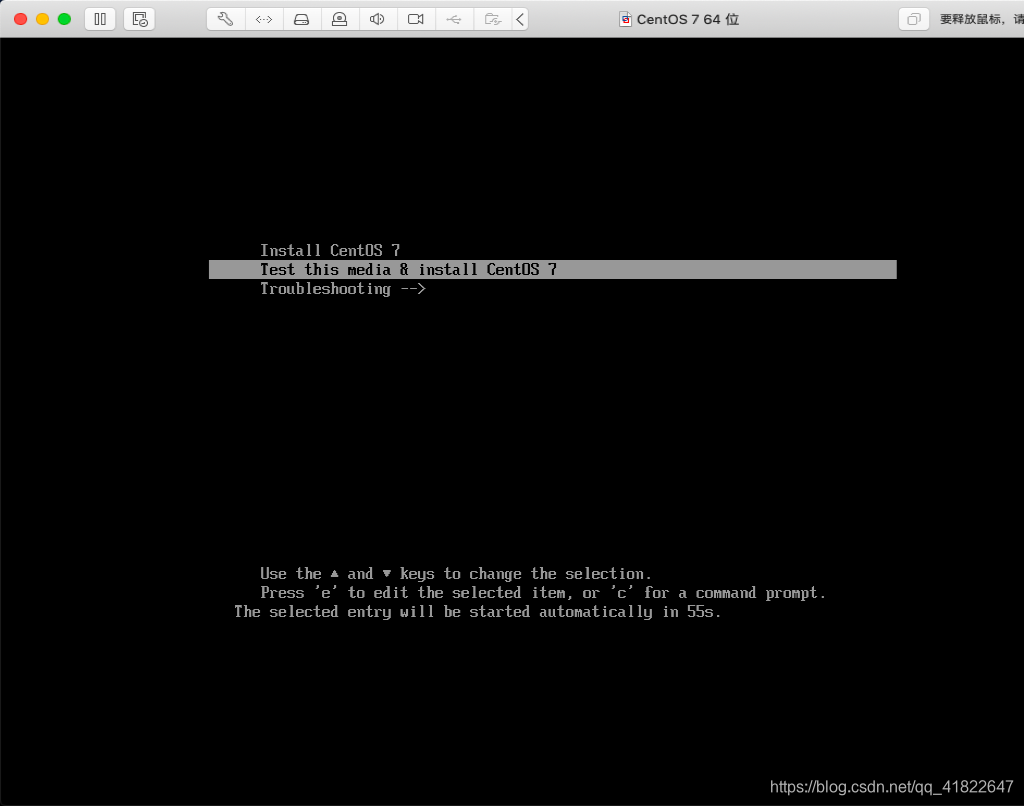Click the 'Use the ▲ and ▼ keys' hint
This screenshot has height=806, width=1024.
coord(456,573)
